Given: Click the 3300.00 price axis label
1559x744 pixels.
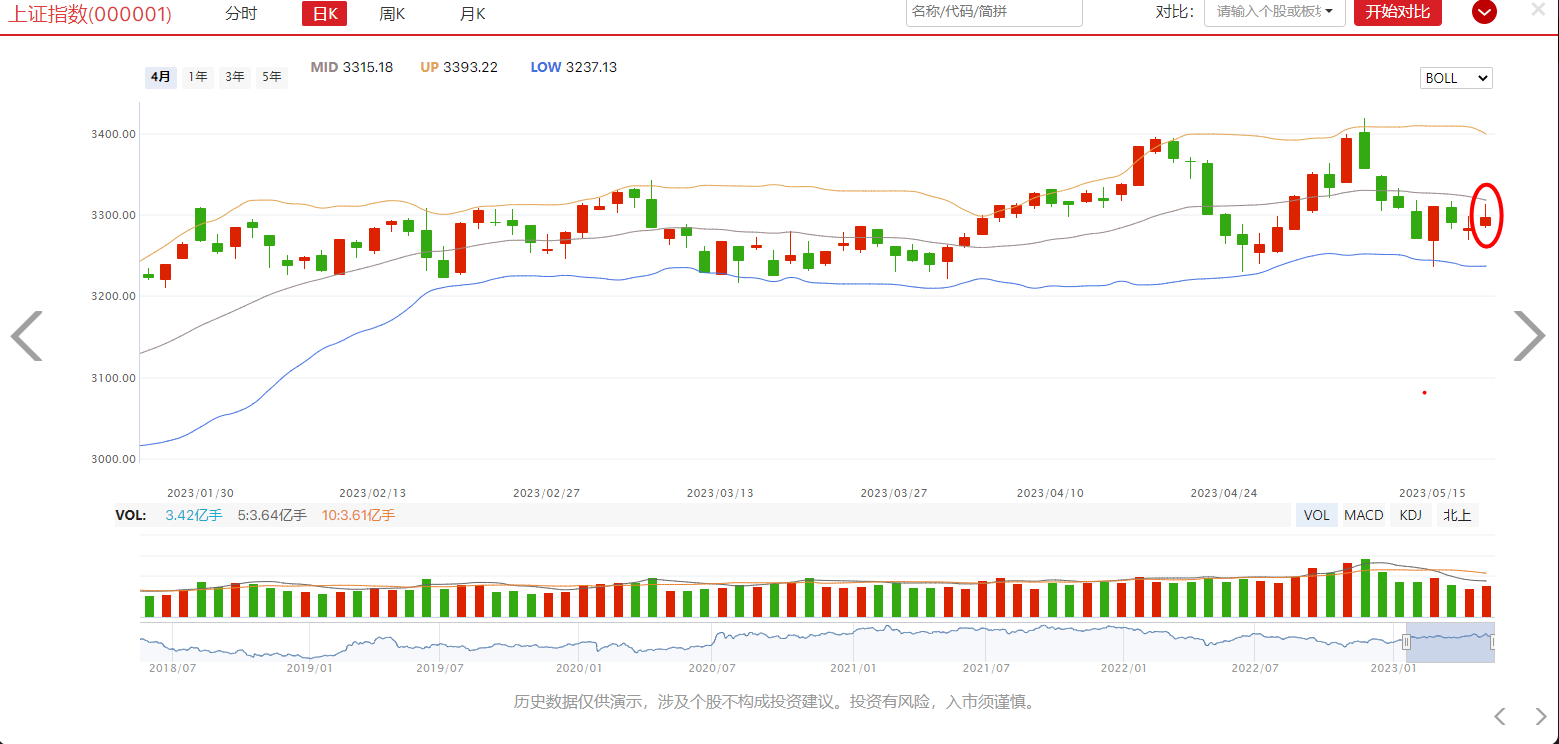Looking at the screenshot, I should click(x=113, y=215).
